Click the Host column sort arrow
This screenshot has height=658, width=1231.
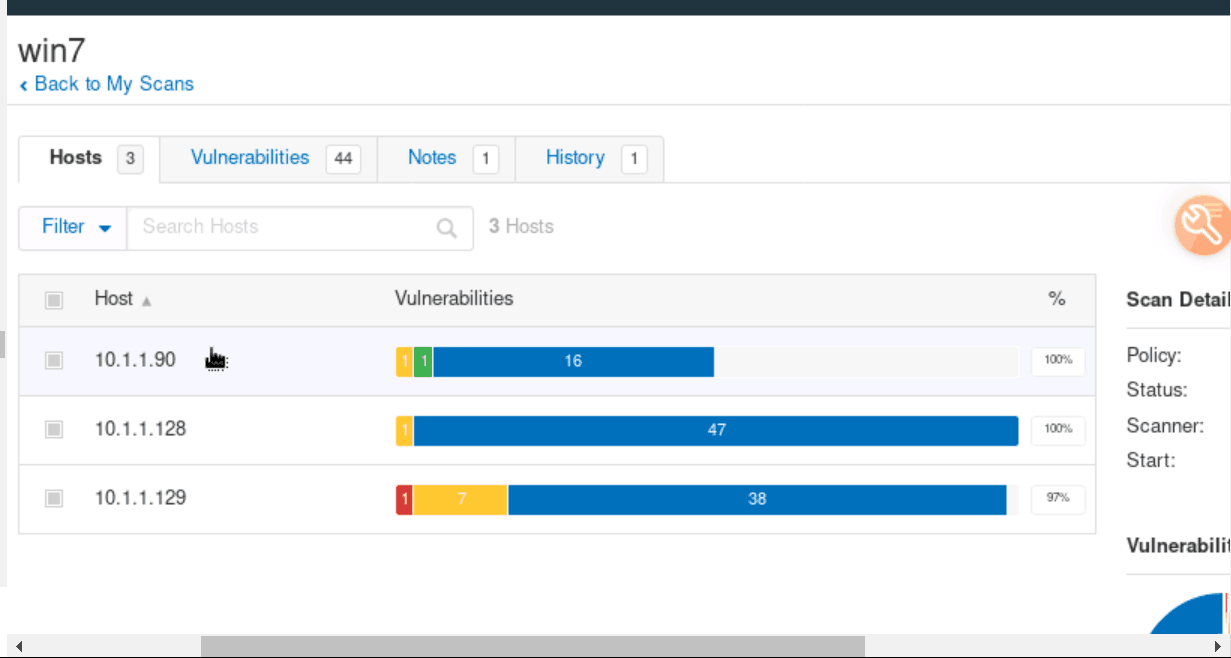147,300
